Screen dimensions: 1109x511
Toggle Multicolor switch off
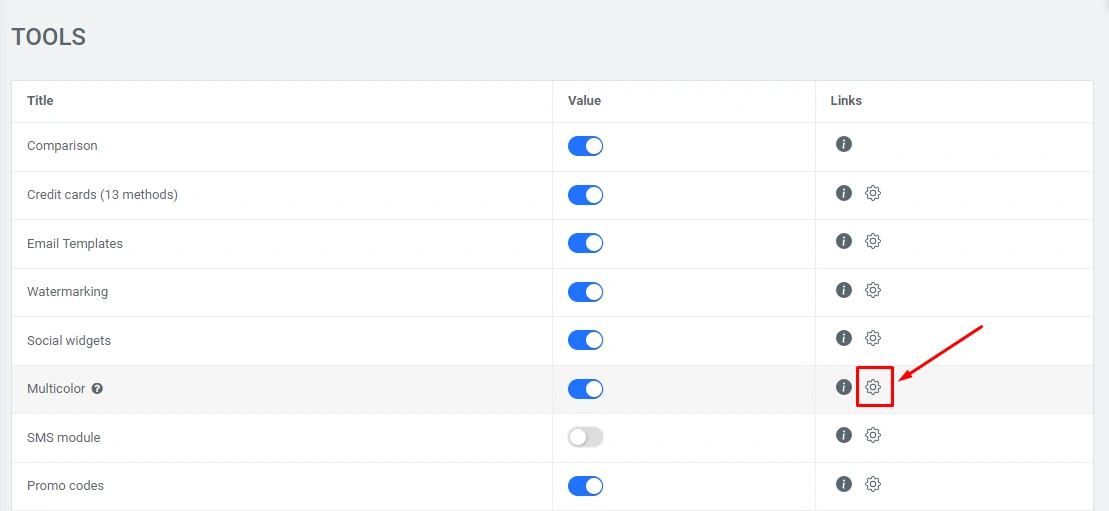tap(585, 389)
